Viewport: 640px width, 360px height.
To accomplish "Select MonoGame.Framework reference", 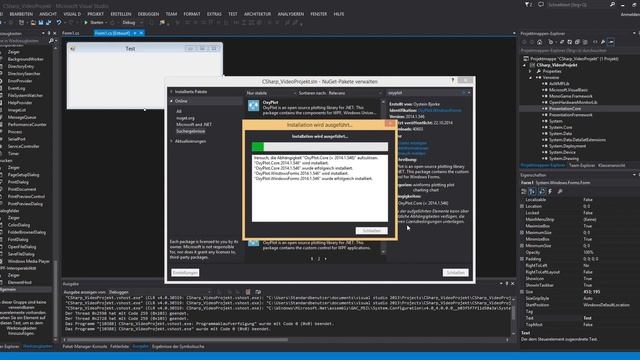I will 570,96.
